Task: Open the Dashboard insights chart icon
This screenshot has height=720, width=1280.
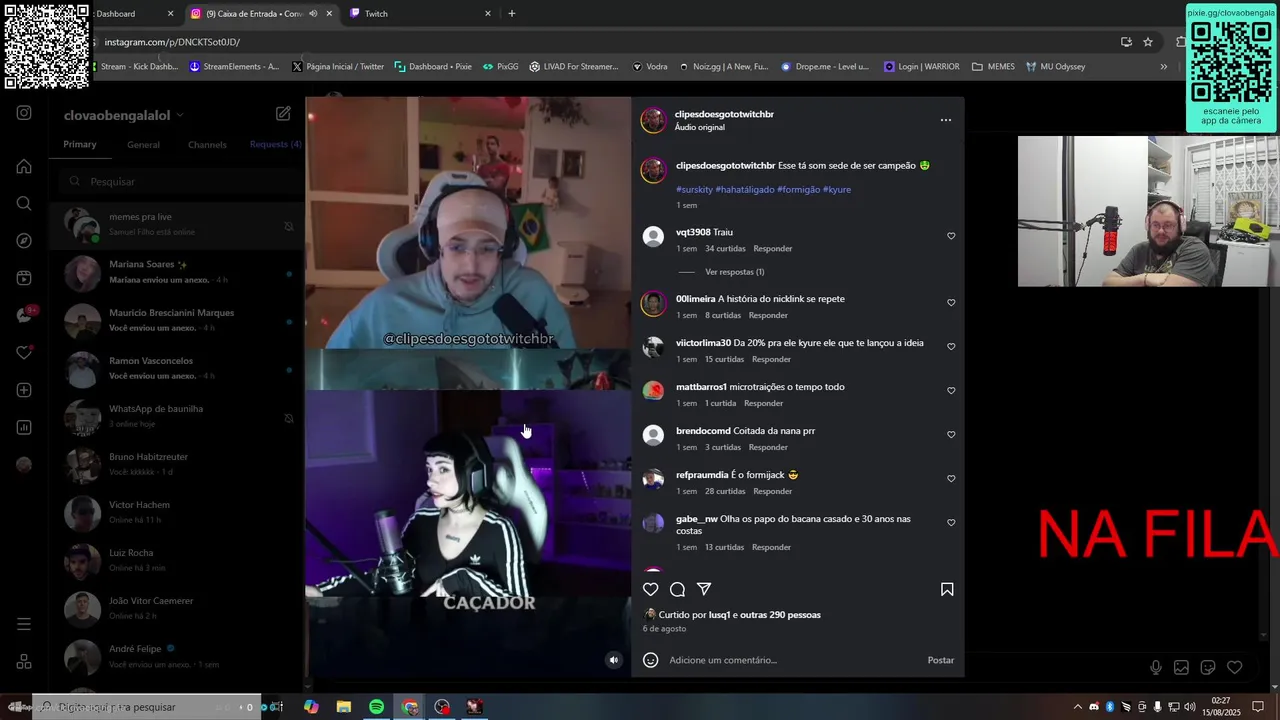Action: click(x=24, y=427)
